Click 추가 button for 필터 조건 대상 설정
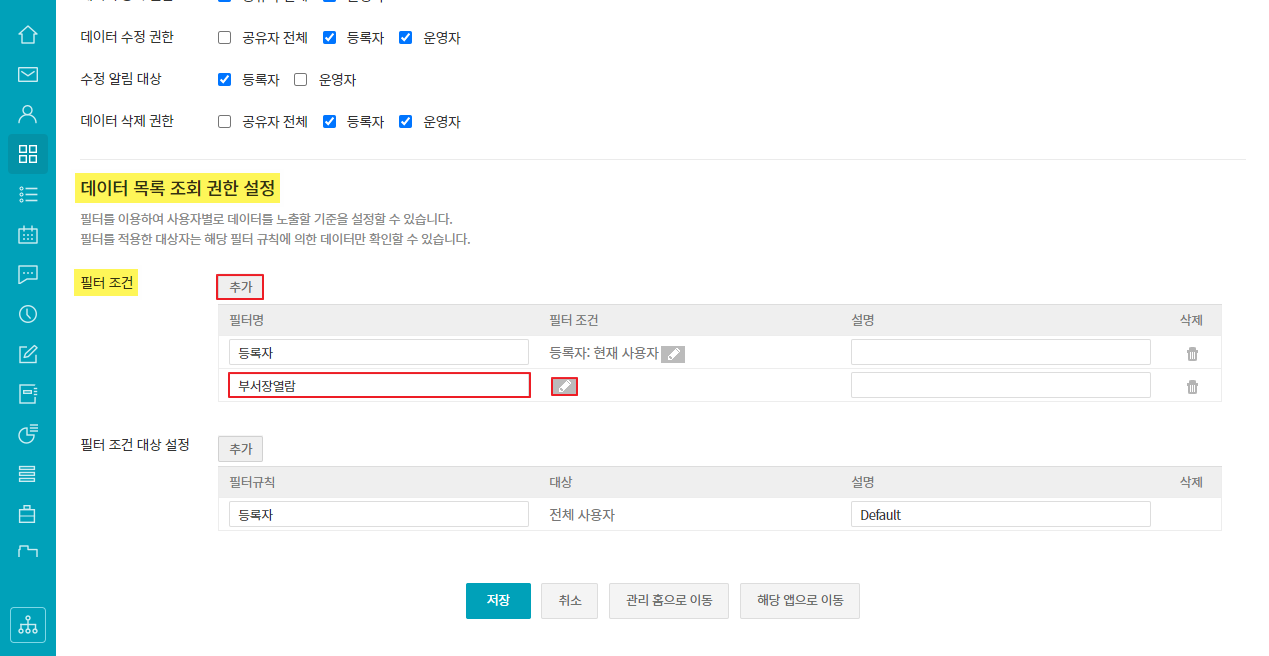This screenshot has height=656, width=1269. [240, 449]
